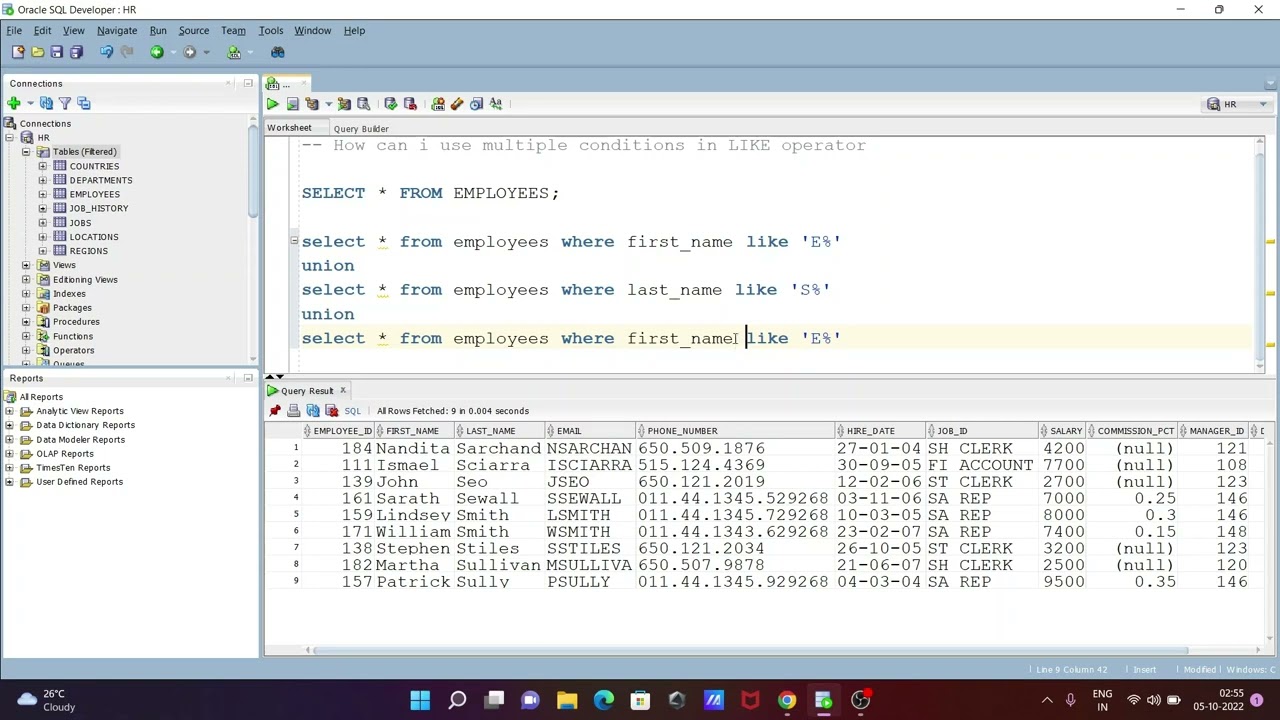Click the Delete row icon in Query Result

click(332, 411)
